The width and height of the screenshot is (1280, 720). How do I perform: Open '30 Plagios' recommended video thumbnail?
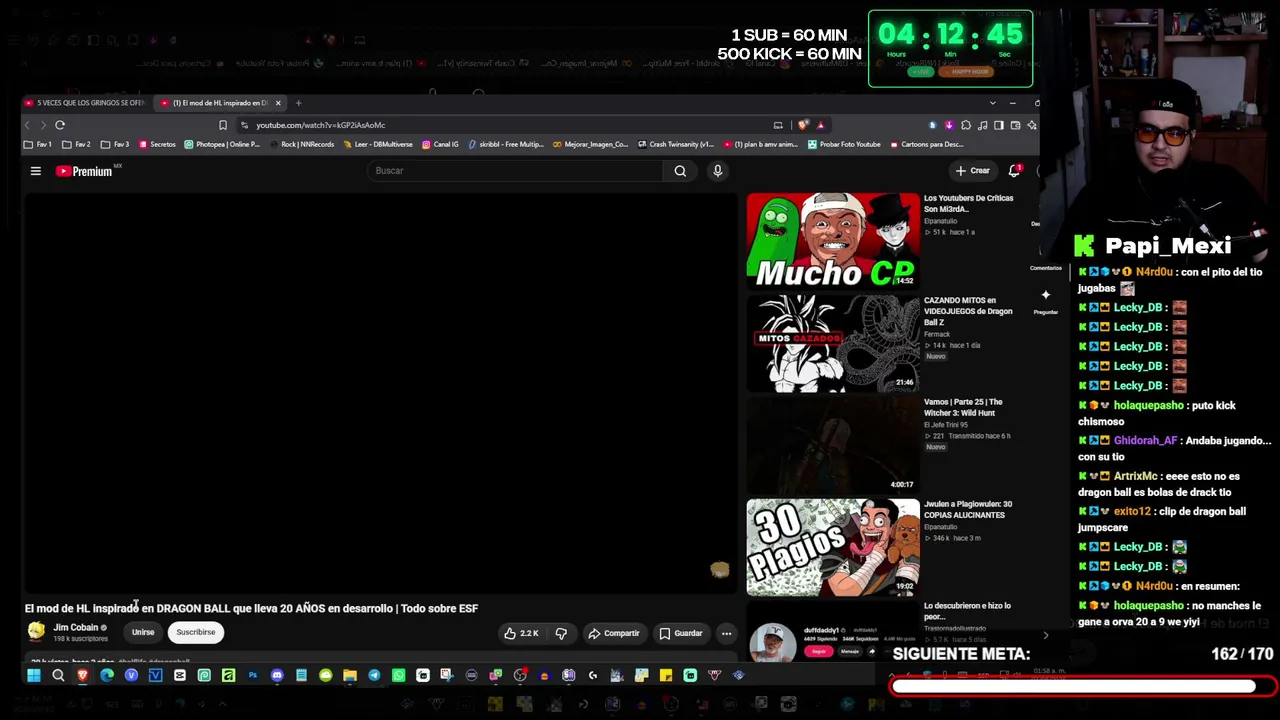click(833, 547)
